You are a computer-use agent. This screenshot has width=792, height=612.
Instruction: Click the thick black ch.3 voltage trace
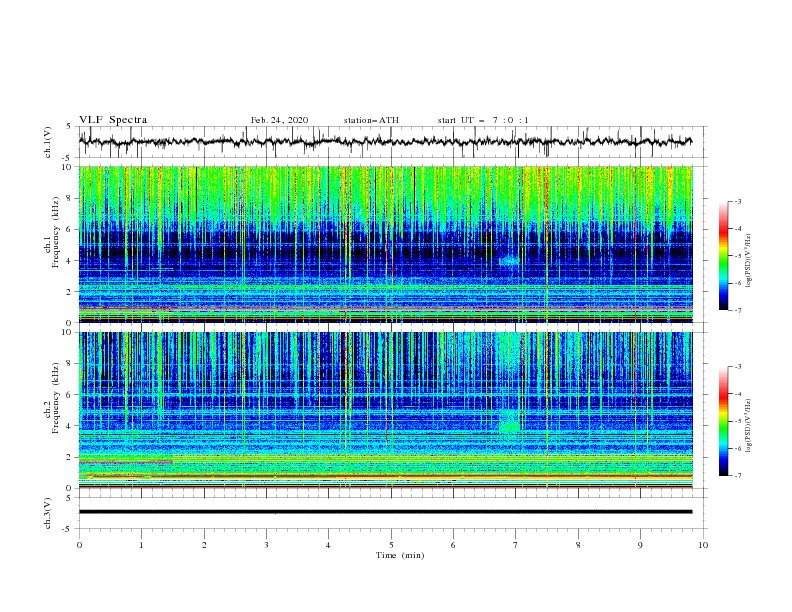click(x=385, y=512)
